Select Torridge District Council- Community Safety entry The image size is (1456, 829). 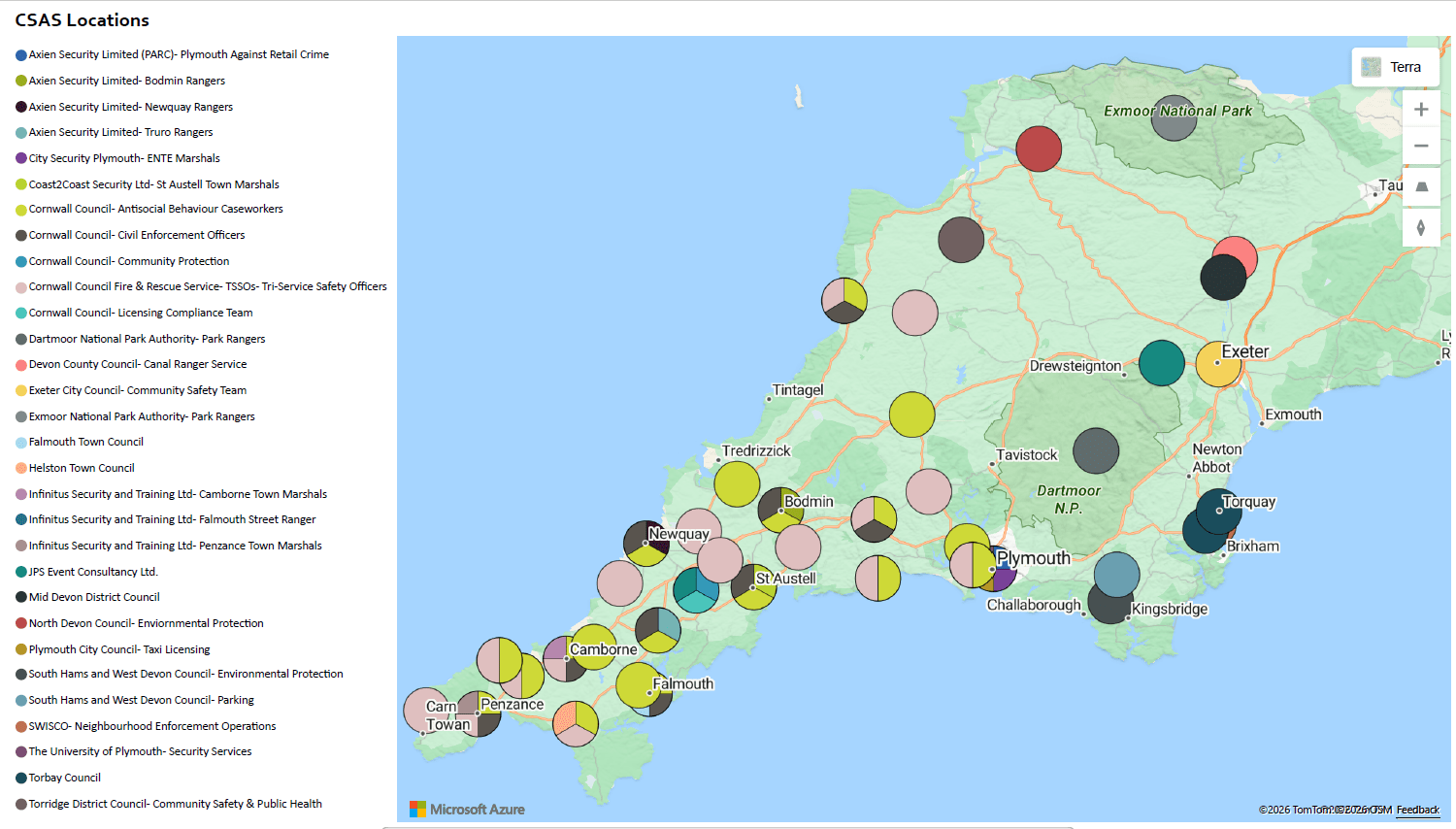click(x=175, y=804)
